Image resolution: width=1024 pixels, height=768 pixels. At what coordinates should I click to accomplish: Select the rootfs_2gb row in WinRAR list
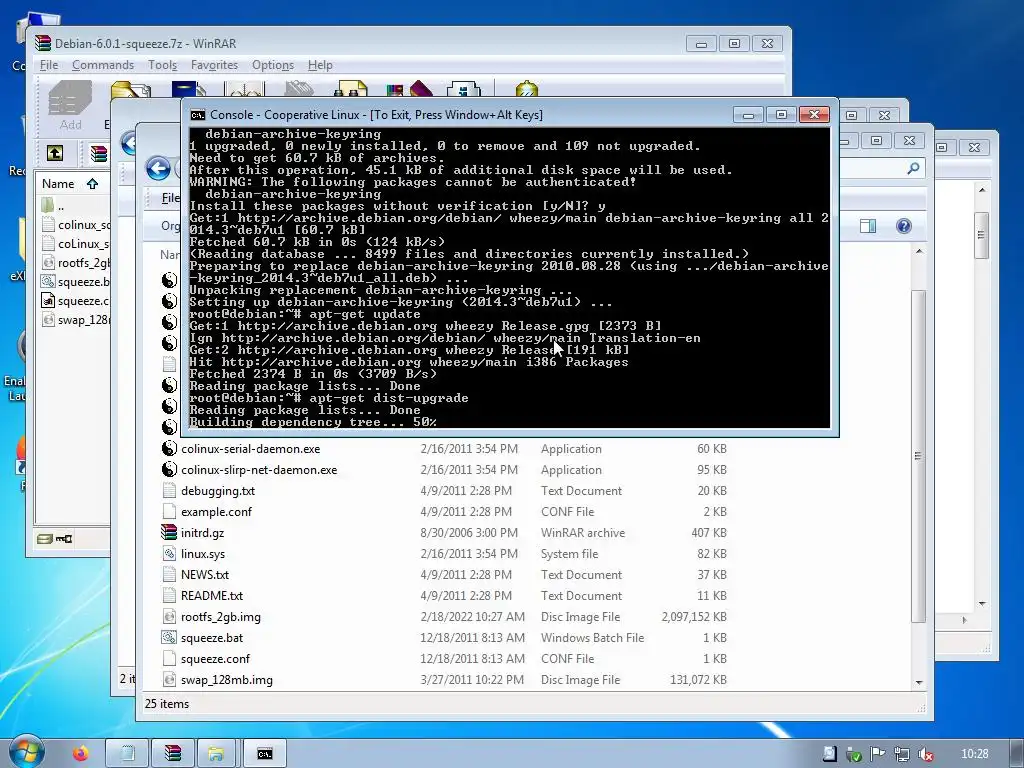click(74, 263)
